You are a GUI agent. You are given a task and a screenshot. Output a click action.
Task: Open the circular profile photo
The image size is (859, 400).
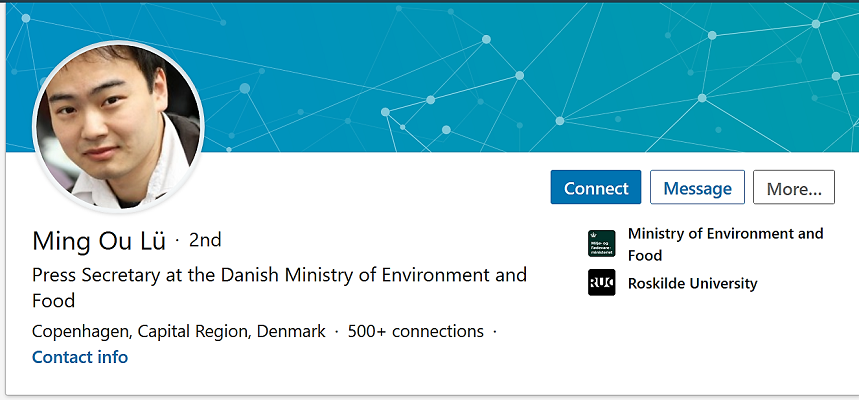(x=118, y=126)
